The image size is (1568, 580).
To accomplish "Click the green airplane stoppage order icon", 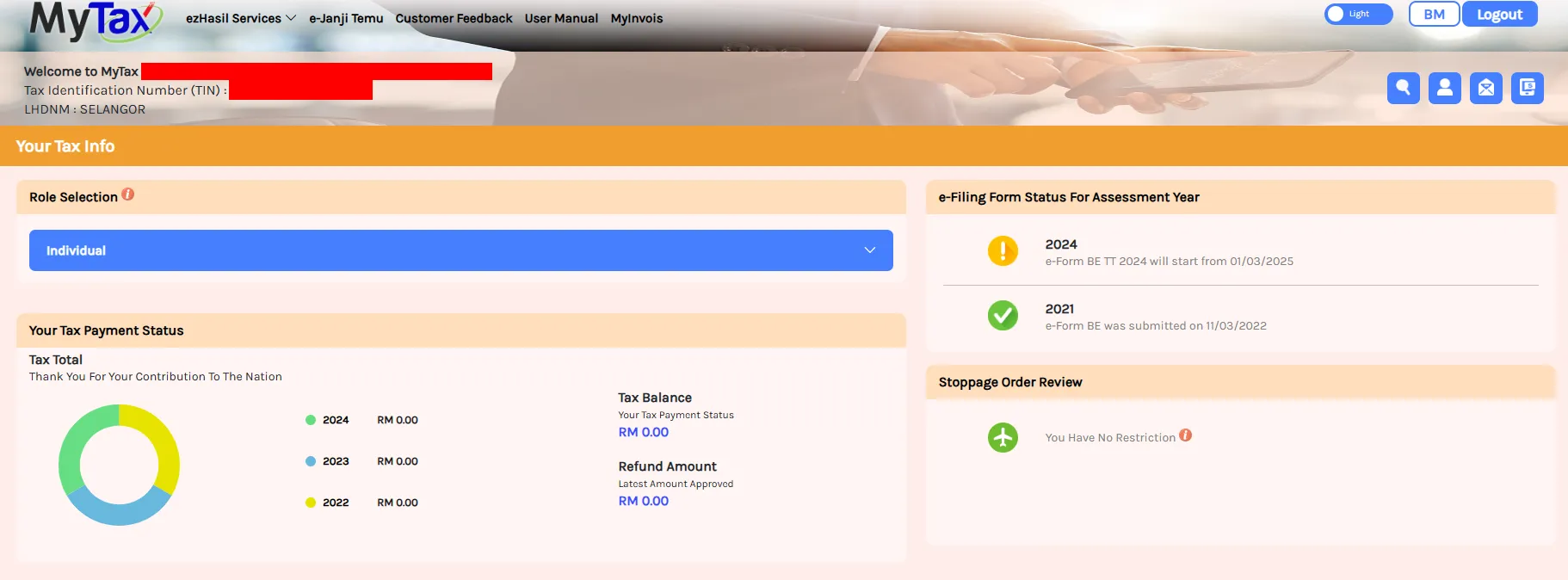I will point(1003,437).
